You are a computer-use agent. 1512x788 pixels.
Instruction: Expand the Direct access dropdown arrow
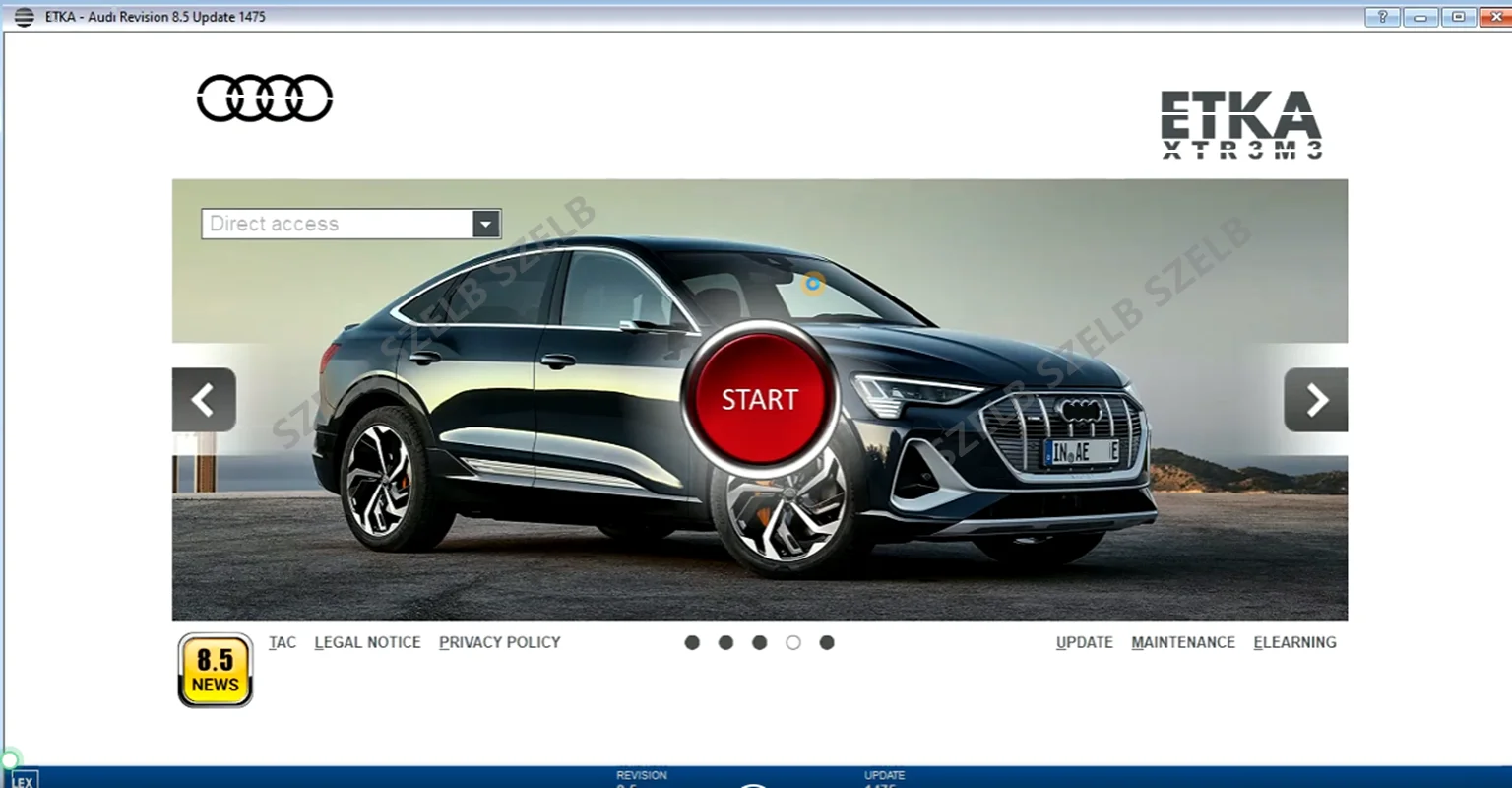click(x=485, y=224)
